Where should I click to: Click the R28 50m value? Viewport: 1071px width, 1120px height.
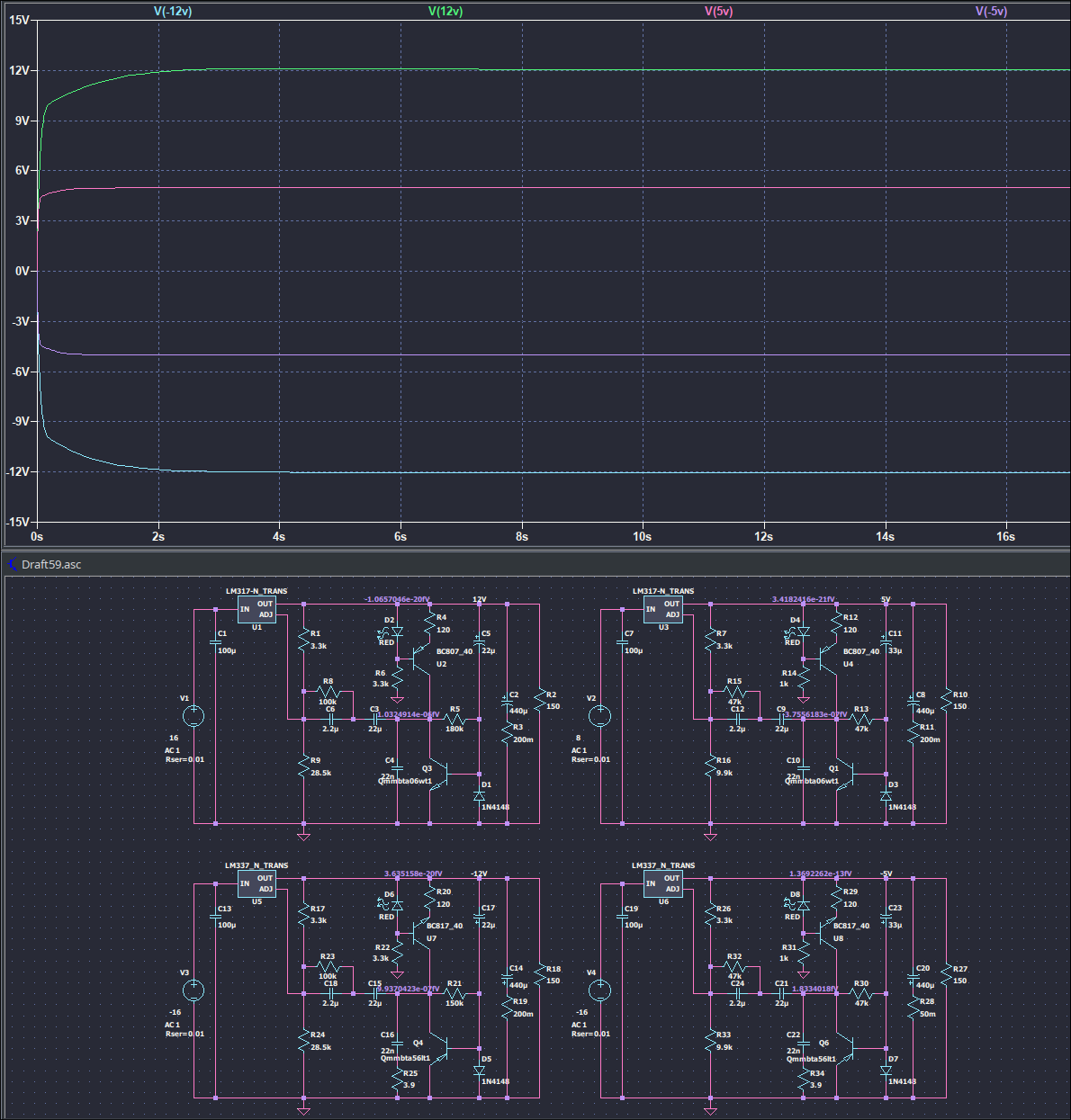[927, 1014]
